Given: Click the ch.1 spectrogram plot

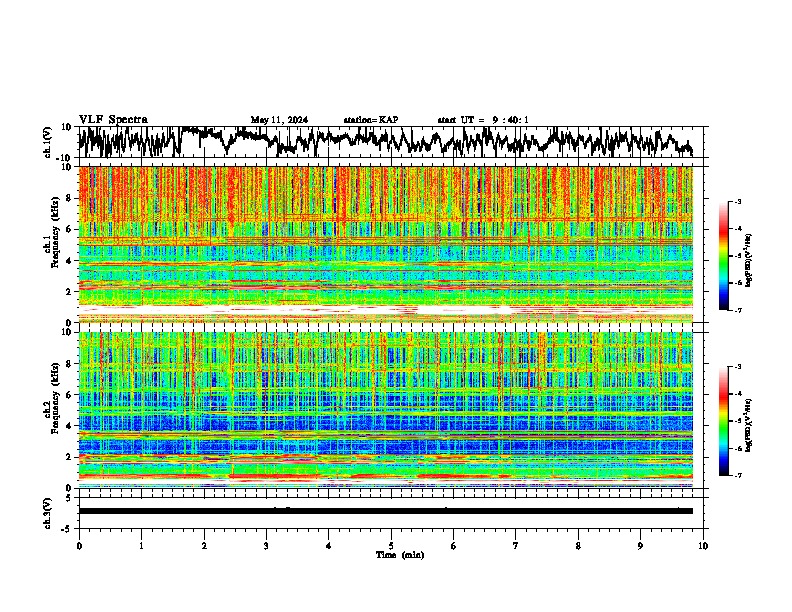Looking at the screenshot, I should [386, 244].
